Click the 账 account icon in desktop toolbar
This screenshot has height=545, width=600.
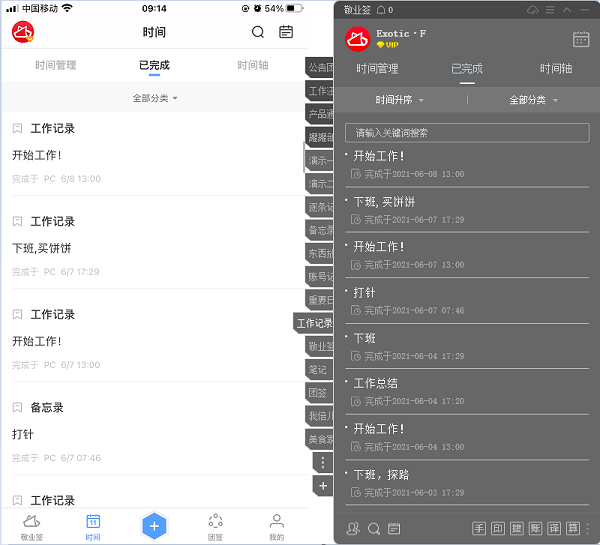tap(535, 529)
